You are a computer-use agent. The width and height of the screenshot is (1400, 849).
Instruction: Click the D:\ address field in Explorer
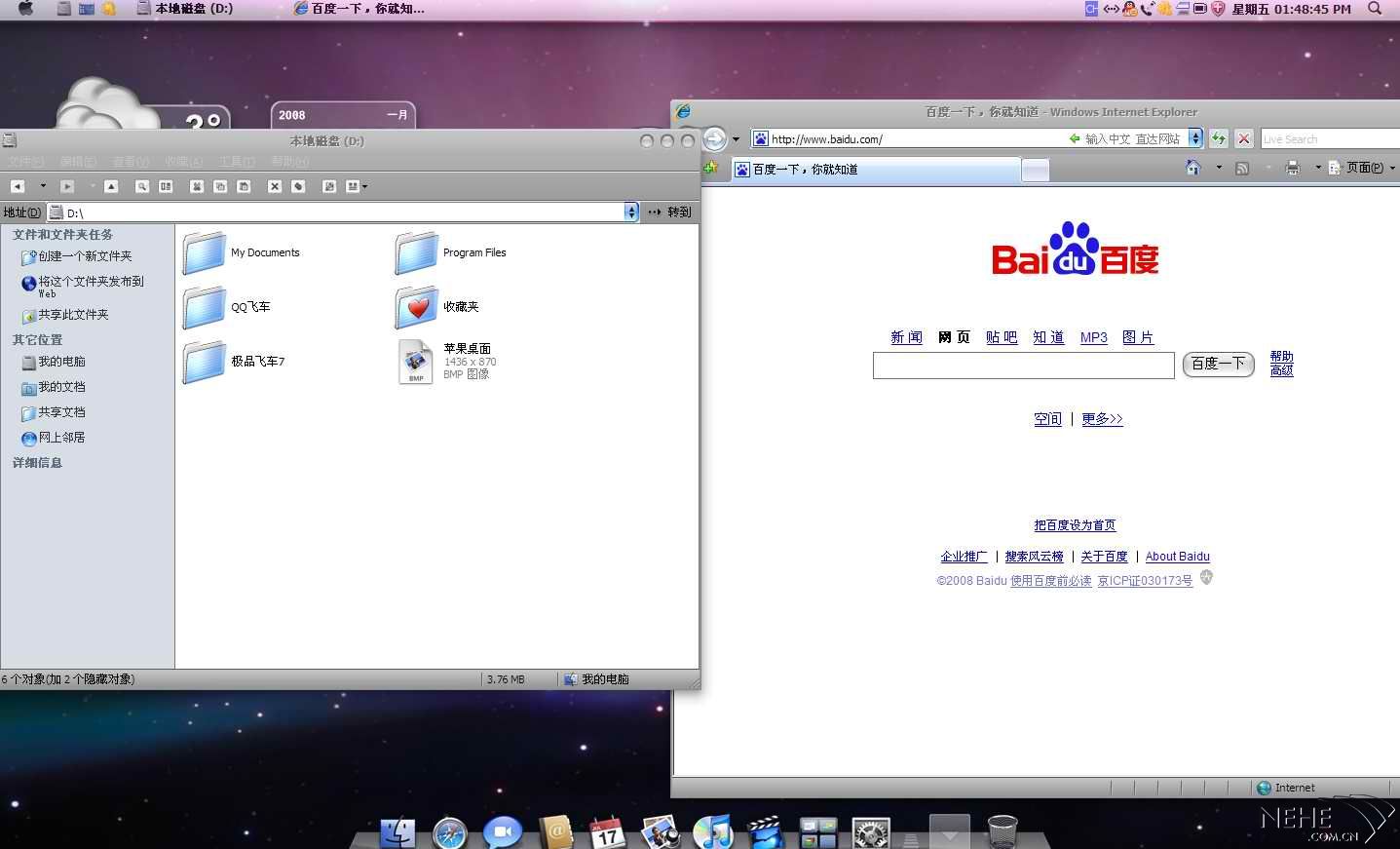coord(336,212)
